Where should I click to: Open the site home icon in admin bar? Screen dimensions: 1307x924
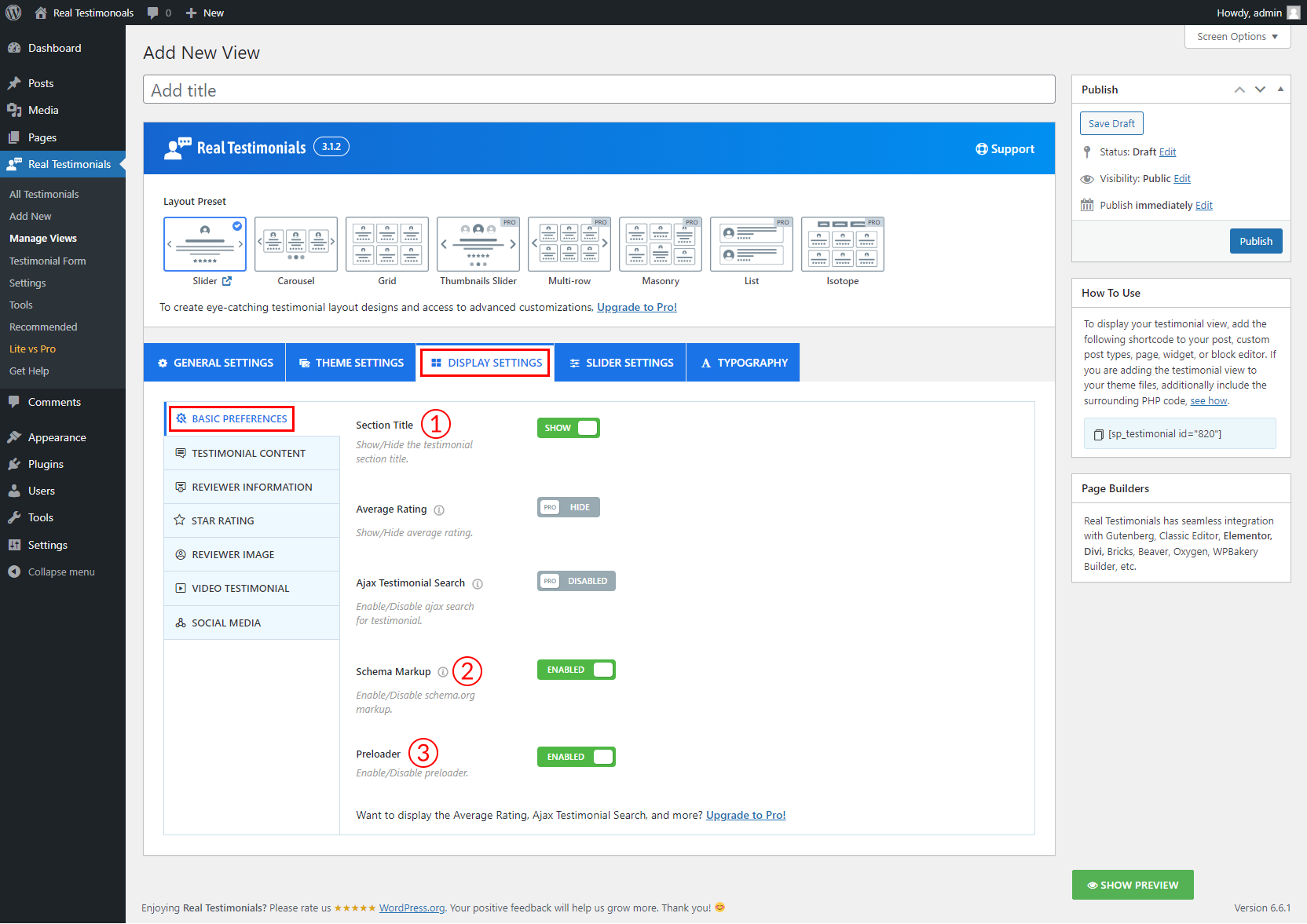point(41,13)
